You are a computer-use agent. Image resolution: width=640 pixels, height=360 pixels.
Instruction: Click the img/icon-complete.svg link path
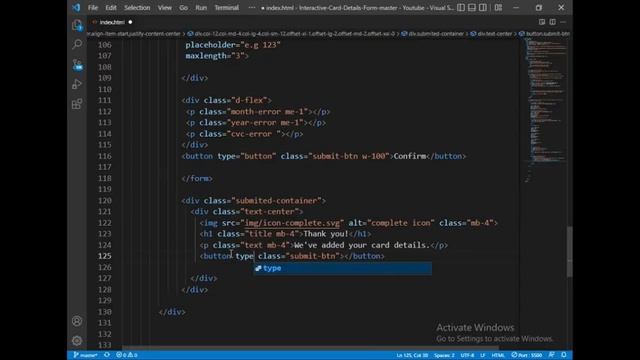292,223
